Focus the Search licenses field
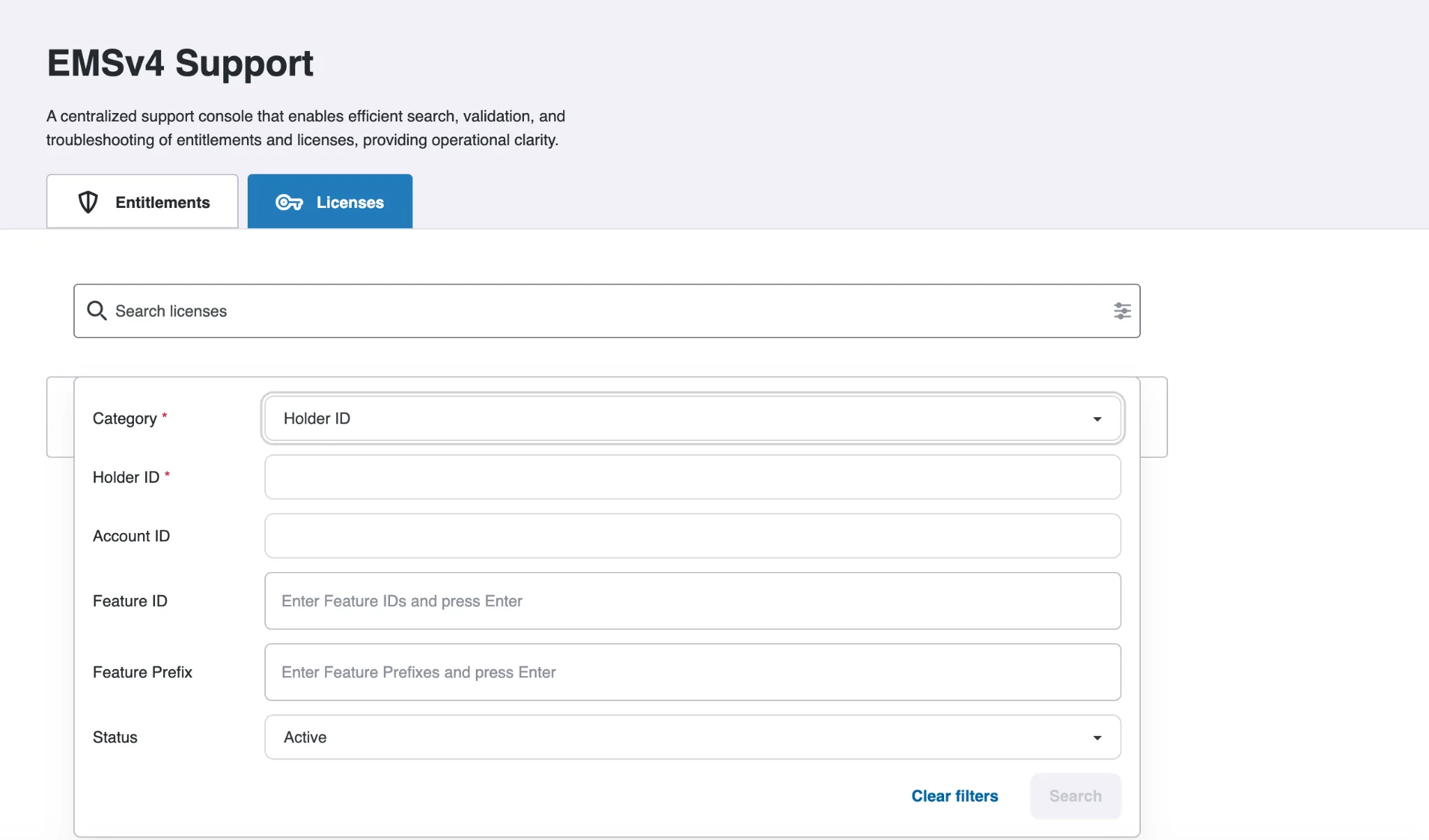Viewport: 1429px width, 840px height. click(607, 311)
